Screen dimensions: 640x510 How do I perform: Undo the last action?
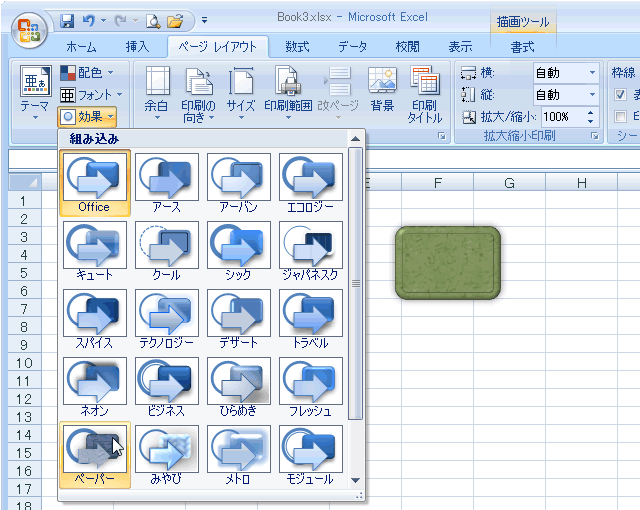(89, 20)
